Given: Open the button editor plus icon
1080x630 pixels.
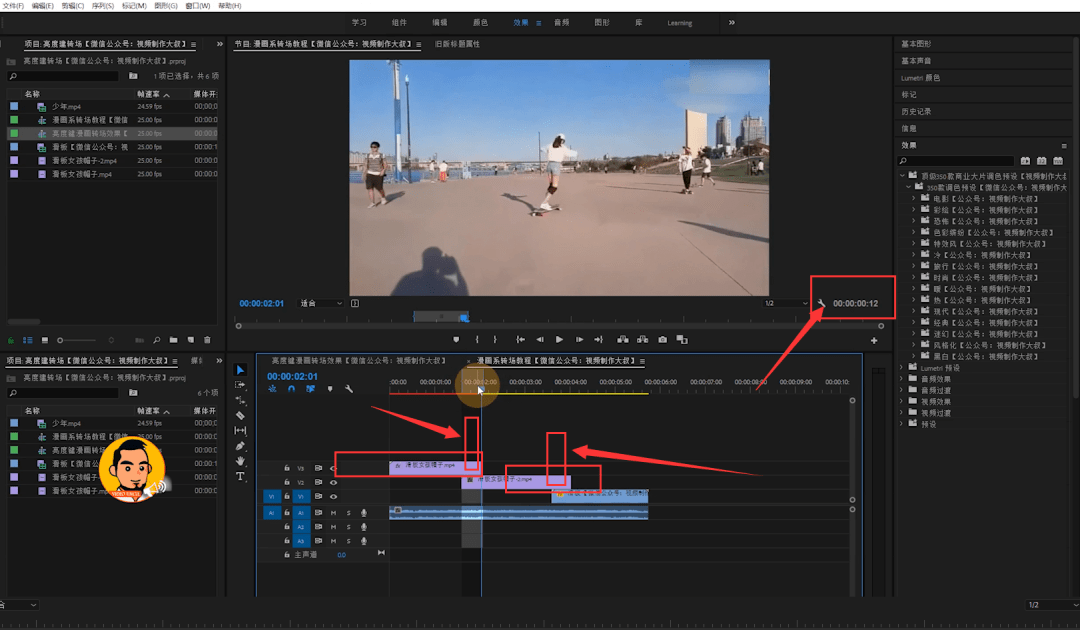Looking at the screenshot, I should coord(874,340).
